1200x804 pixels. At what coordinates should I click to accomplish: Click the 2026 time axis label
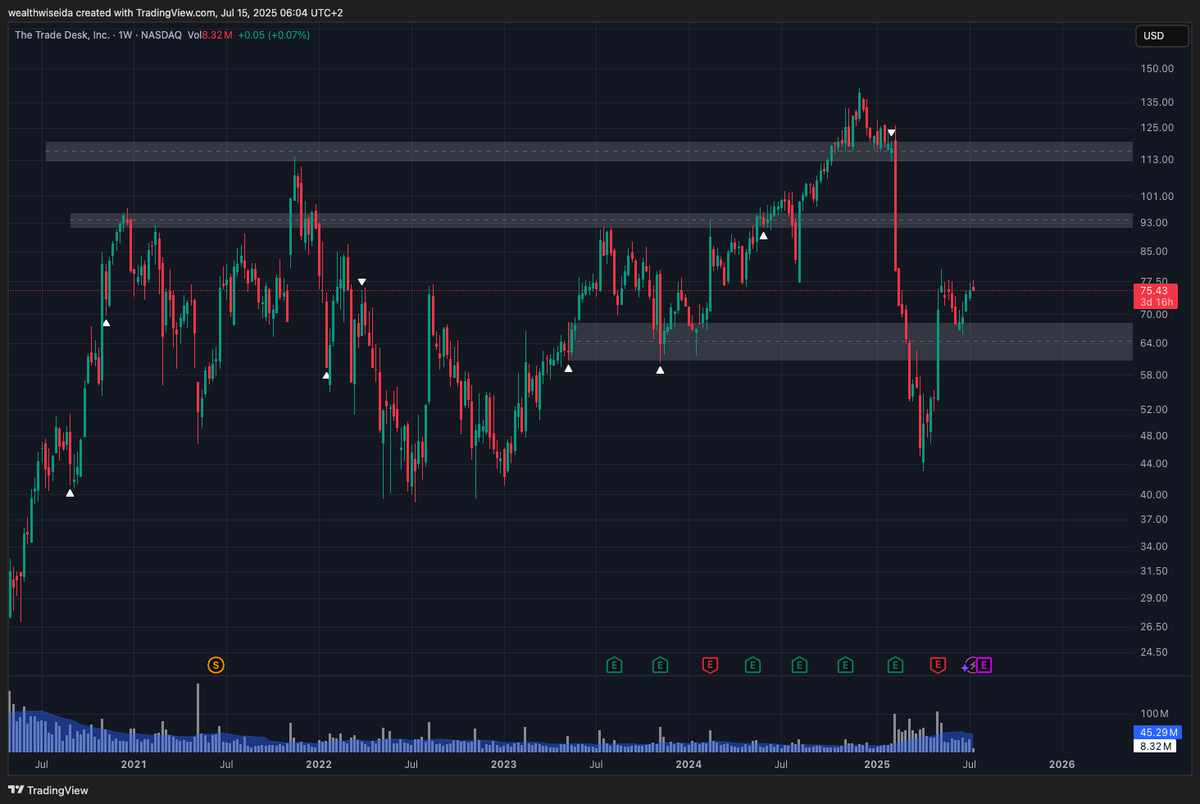coord(1062,764)
